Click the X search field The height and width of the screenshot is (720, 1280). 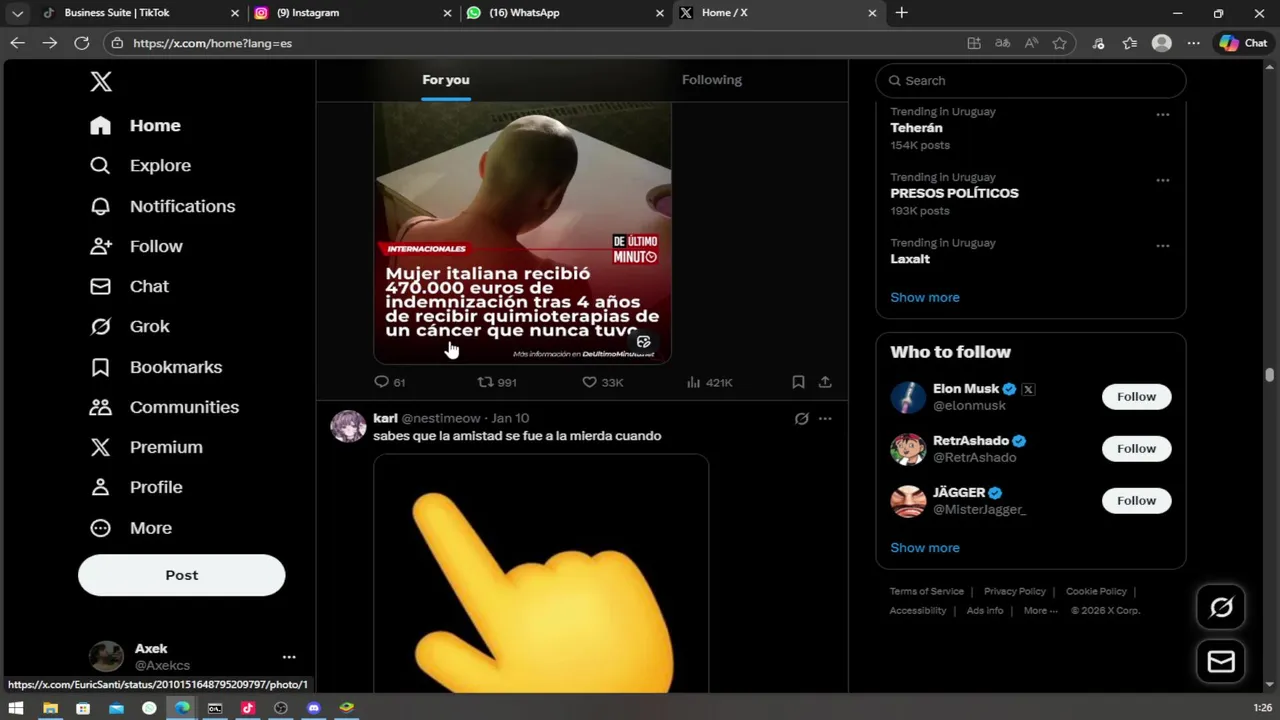pos(1031,81)
